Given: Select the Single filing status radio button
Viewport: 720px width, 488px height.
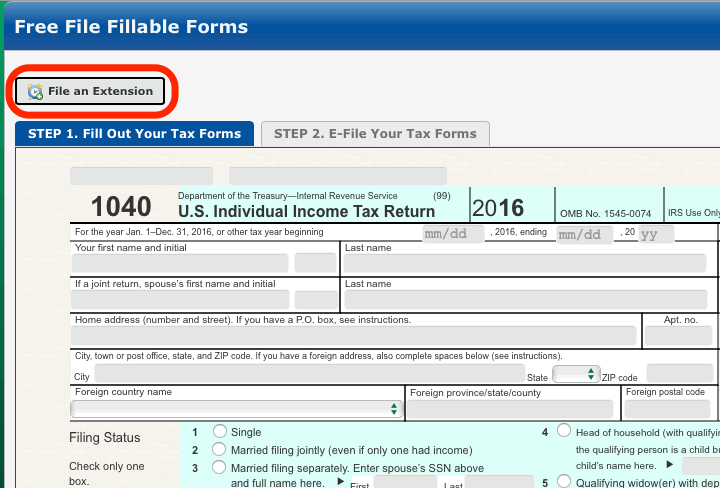Looking at the screenshot, I should [220, 432].
